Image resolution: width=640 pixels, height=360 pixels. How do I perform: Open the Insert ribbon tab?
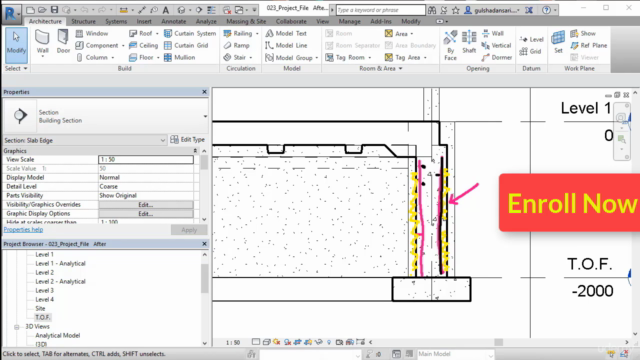click(x=144, y=21)
